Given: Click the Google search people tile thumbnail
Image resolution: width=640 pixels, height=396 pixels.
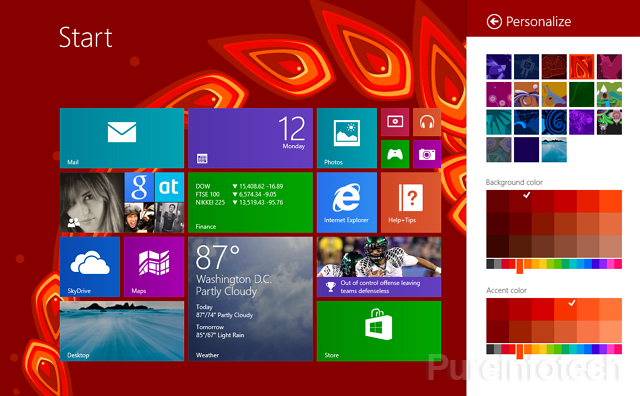Looking at the screenshot, I should [139, 187].
